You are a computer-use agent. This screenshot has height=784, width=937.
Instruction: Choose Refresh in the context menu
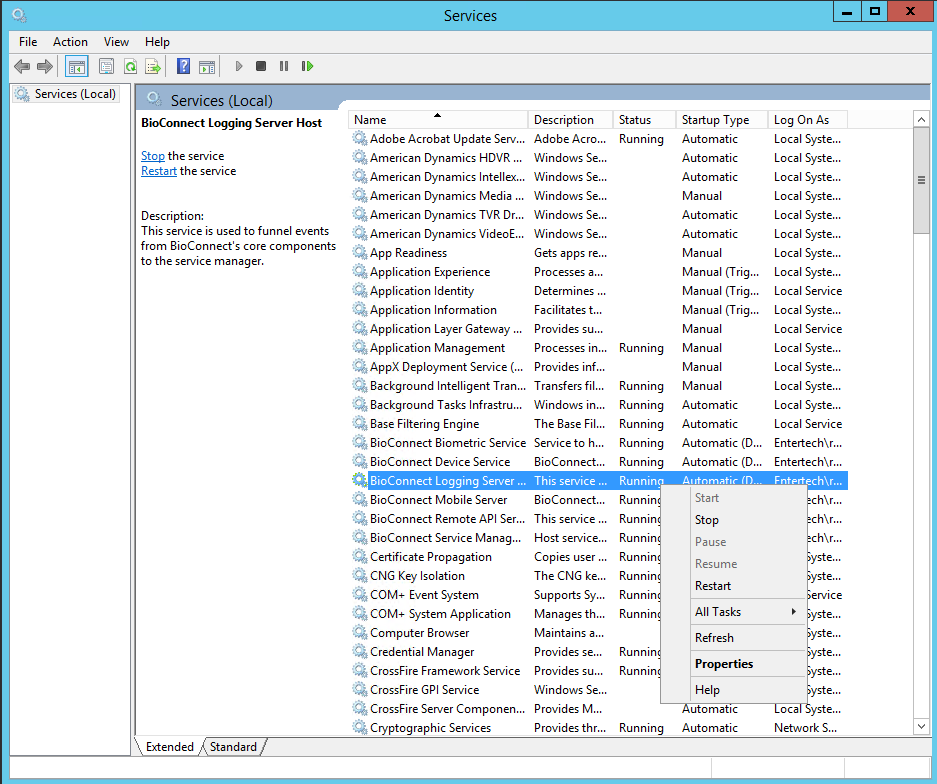tap(734, 638)
